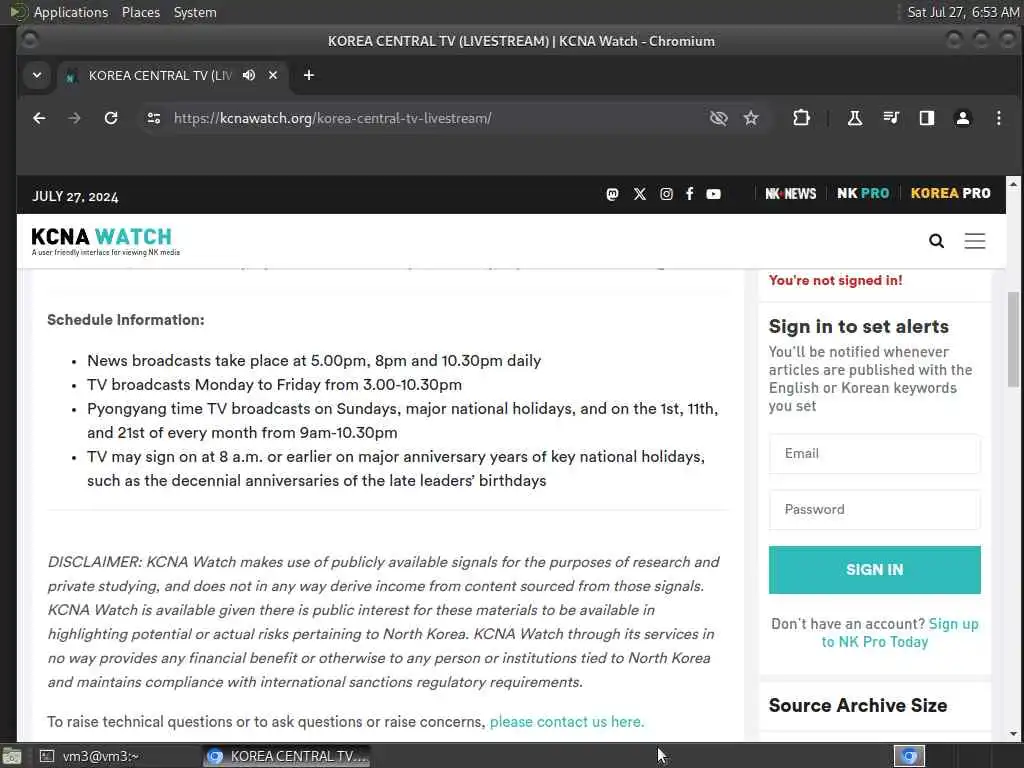
Task: Open the Instagram social icon
Action: coord(666,194)
